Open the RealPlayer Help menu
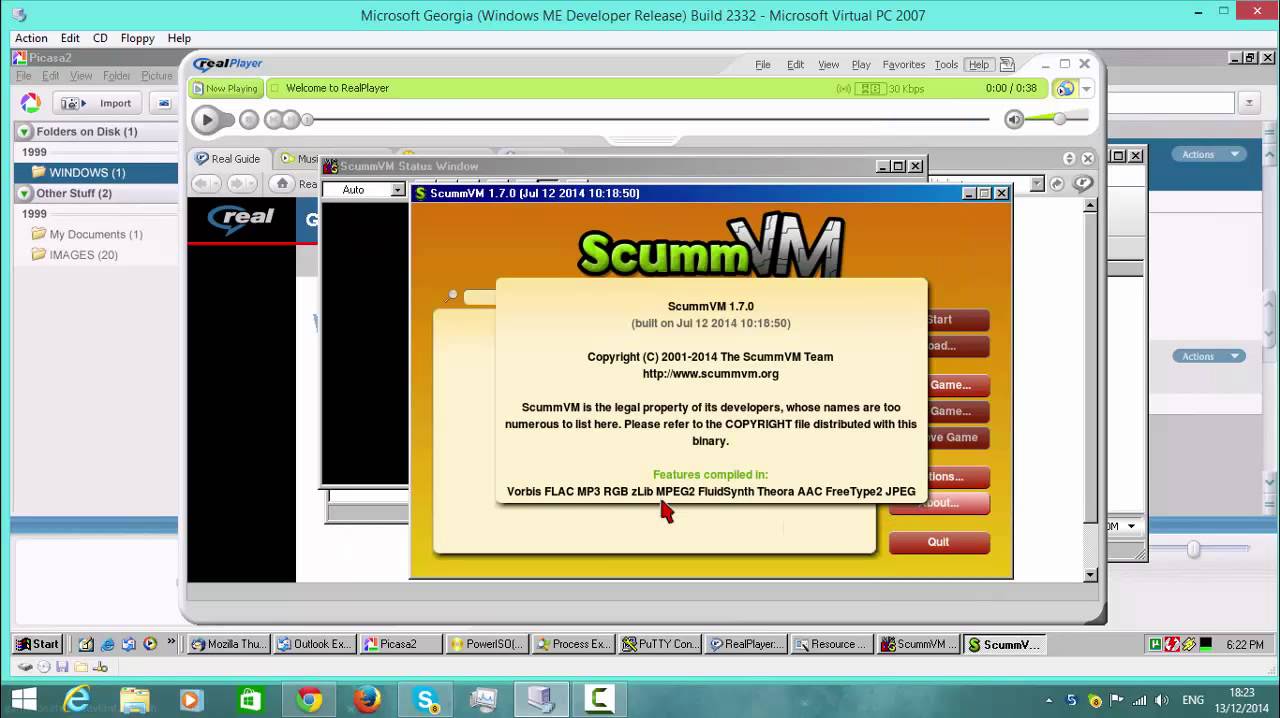 [x=979, y=64]
